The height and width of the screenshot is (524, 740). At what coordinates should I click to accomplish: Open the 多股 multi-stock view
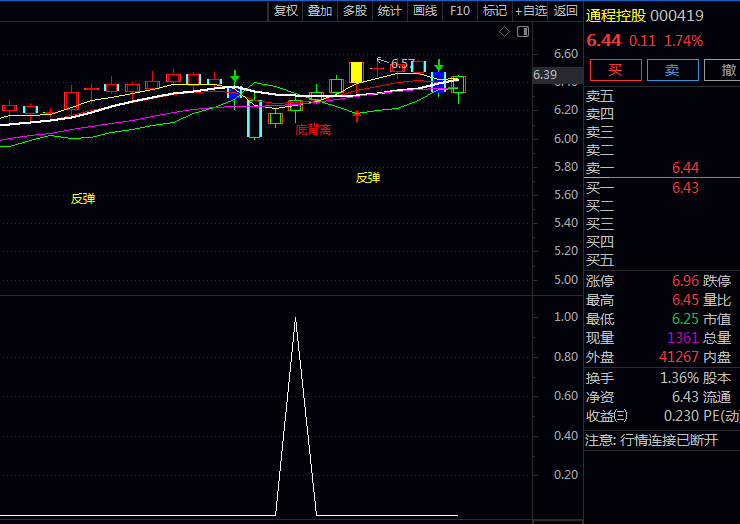tap(355, 11)
